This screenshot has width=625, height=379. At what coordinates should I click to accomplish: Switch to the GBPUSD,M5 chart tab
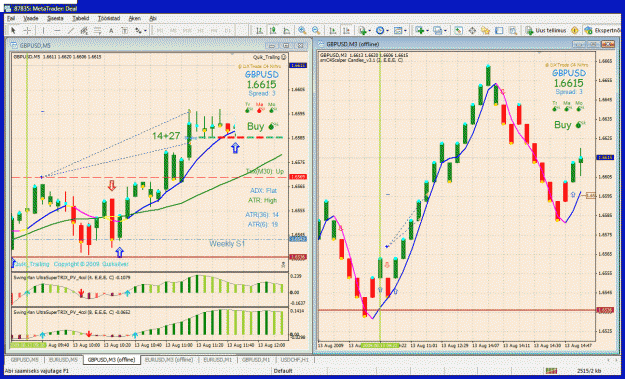[24, 360]
